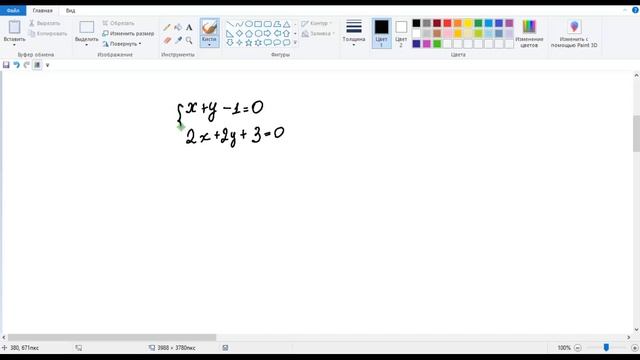Screen dimensions: 640x360
Task: Expand the Paste (Вставить) dropdown arrow
Action: coord(14,45)
